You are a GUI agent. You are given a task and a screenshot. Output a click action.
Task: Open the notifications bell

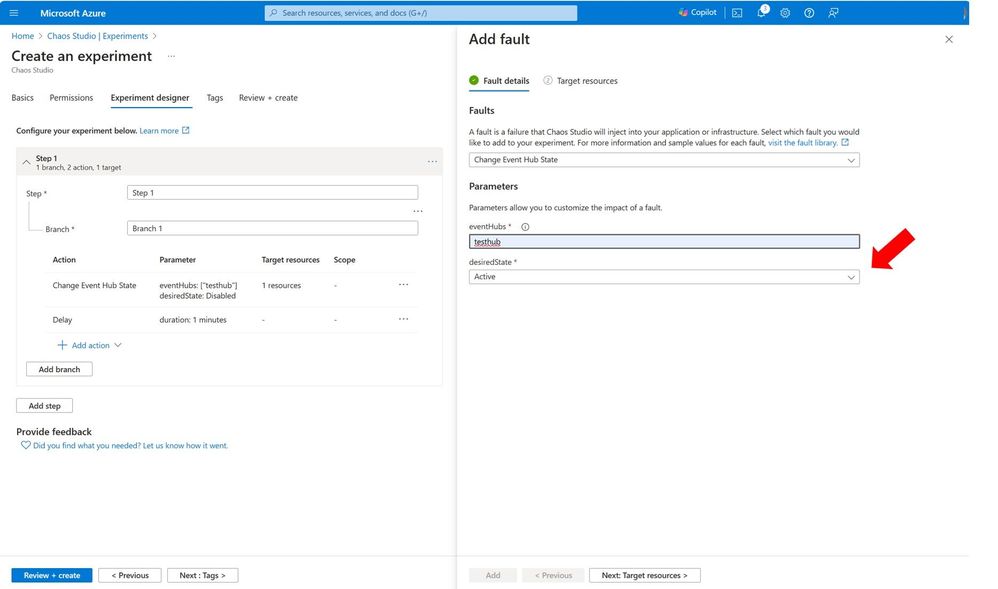761,13
